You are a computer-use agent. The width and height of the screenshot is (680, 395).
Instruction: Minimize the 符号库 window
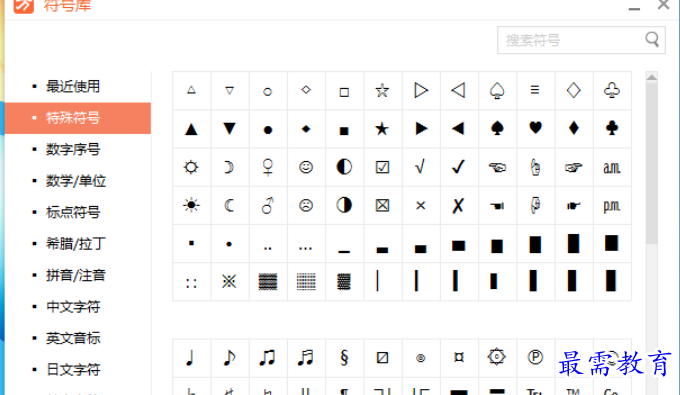634,8
